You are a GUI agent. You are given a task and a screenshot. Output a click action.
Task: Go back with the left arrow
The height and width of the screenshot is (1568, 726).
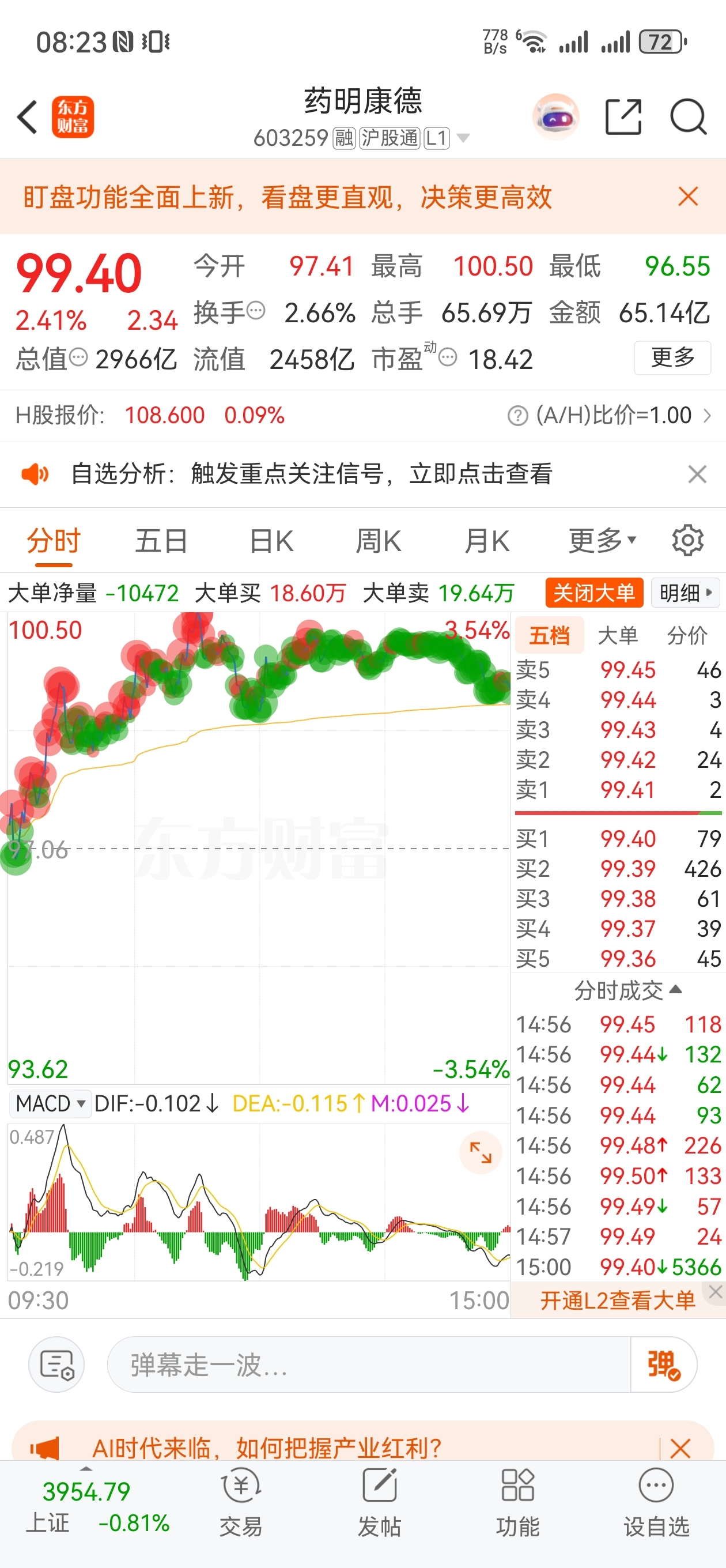[28, 117]
